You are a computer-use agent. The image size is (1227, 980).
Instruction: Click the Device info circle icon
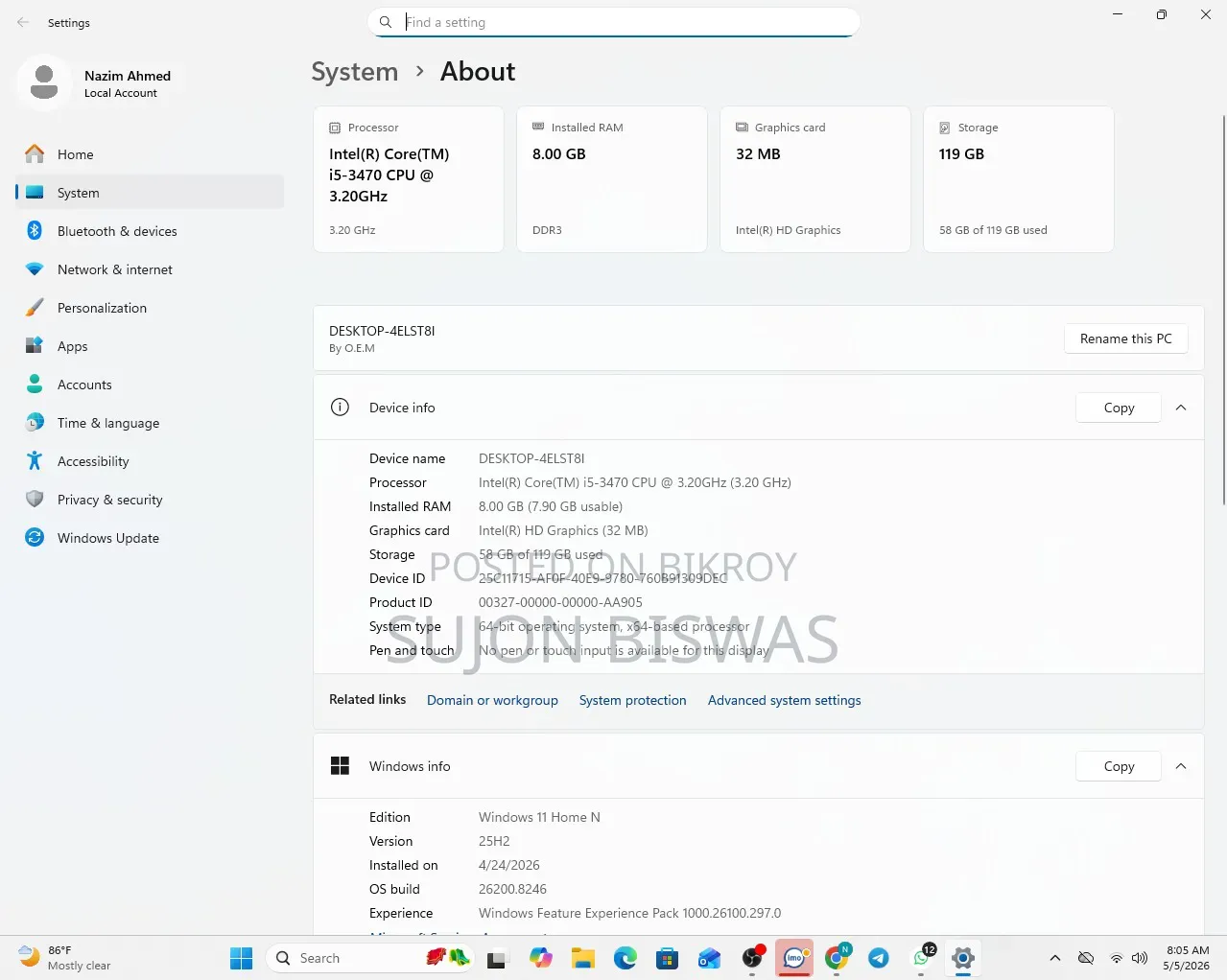(340, 408)
